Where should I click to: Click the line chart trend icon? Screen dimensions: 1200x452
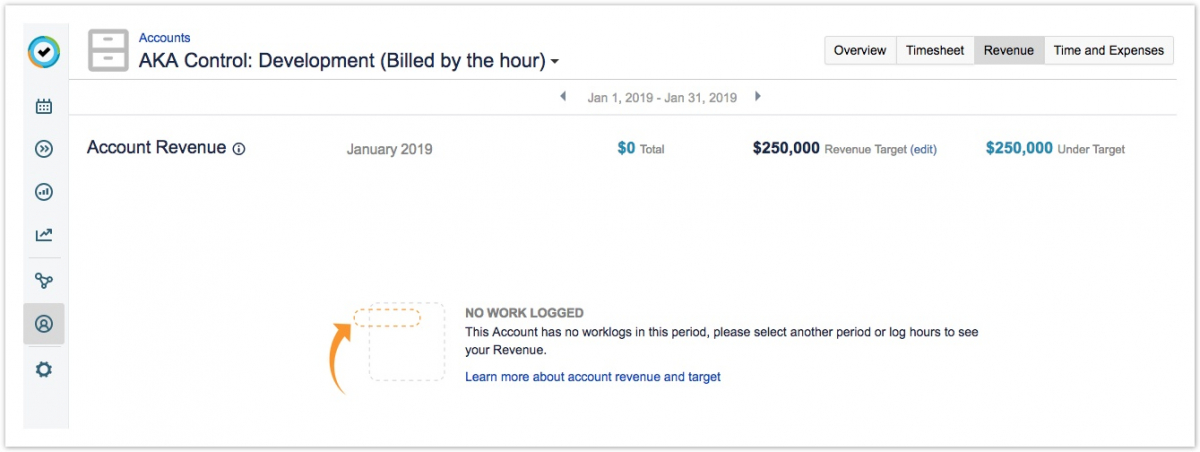click(x=44, y=236)
